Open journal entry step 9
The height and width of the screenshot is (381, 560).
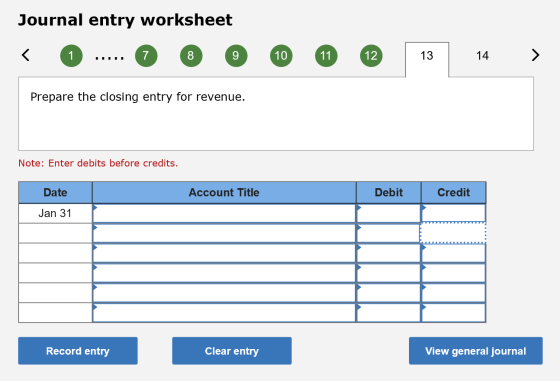click(236, 56)
